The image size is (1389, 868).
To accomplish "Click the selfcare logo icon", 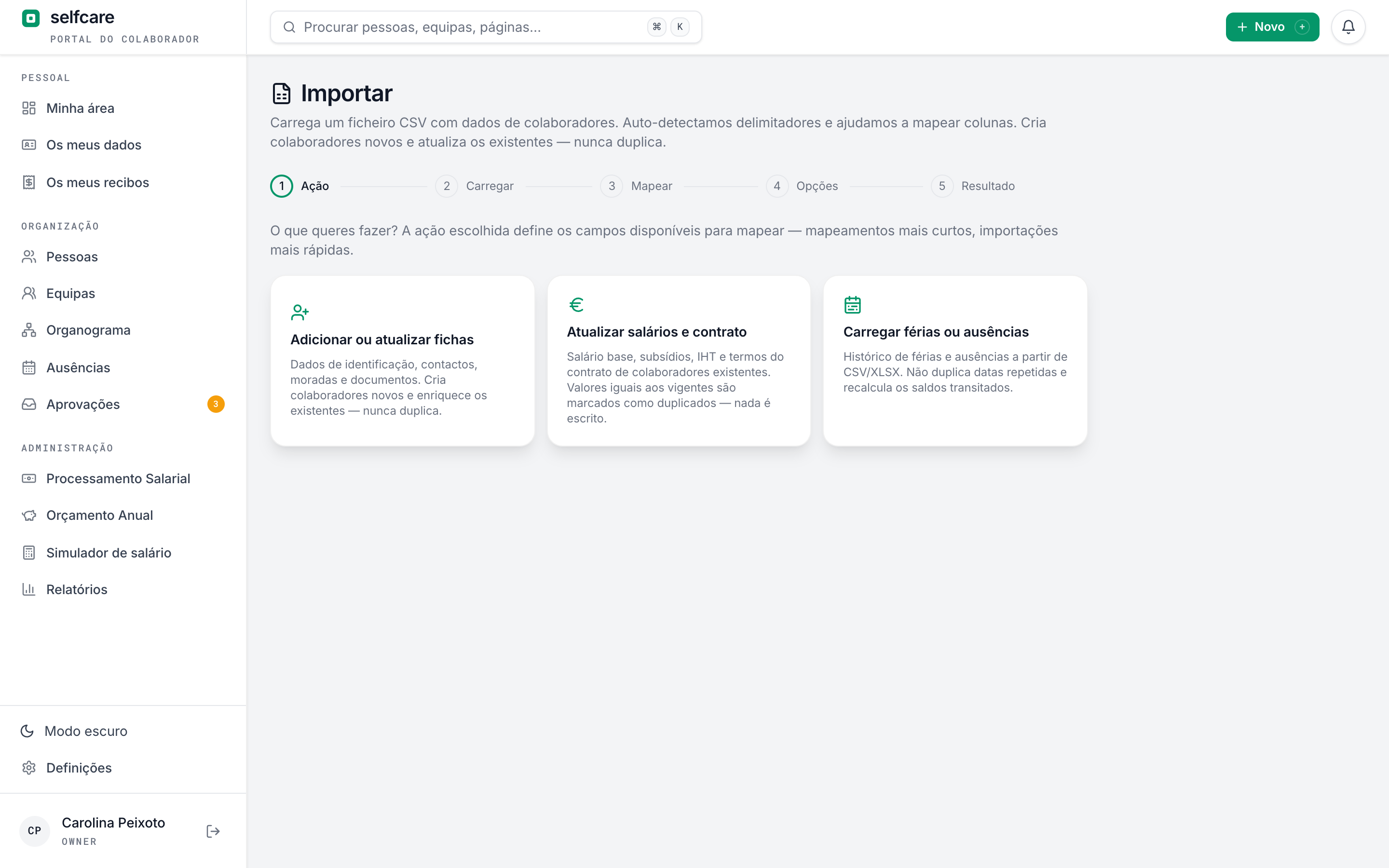I will click(x=30, y=18).
